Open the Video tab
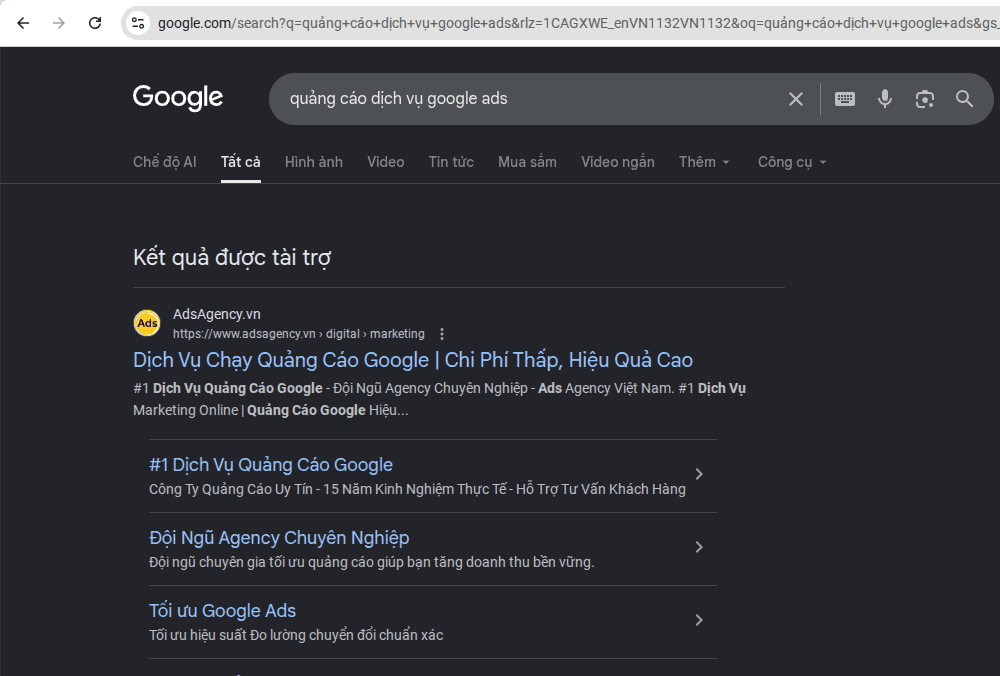The height and width of the screenshot is (676, 1000). point(385,162)
